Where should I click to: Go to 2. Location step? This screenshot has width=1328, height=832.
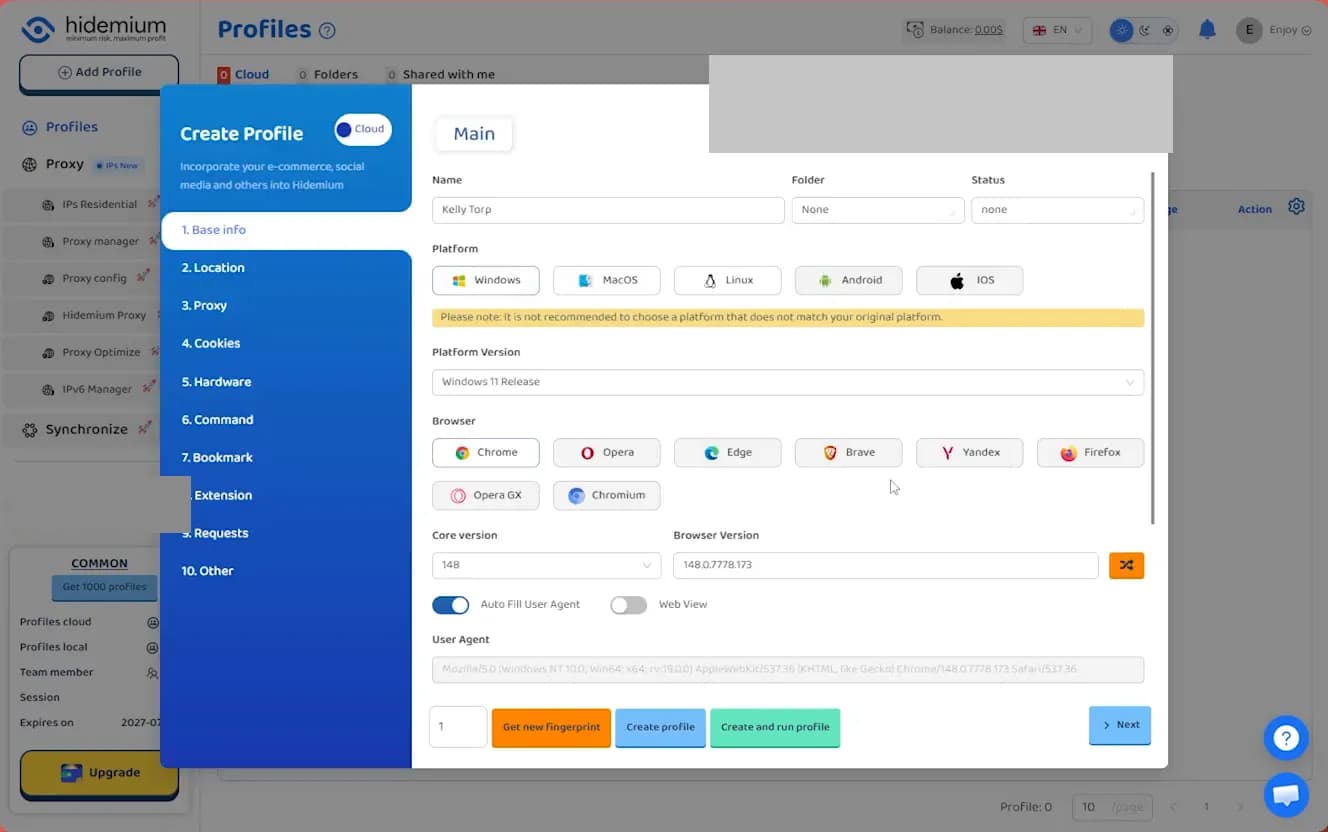(213, 268)
